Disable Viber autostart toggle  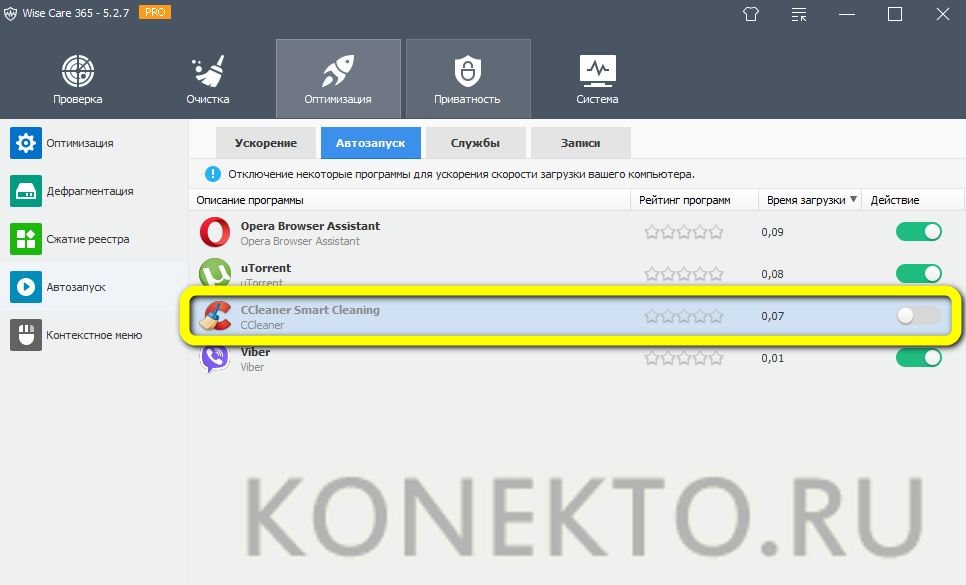919,358
